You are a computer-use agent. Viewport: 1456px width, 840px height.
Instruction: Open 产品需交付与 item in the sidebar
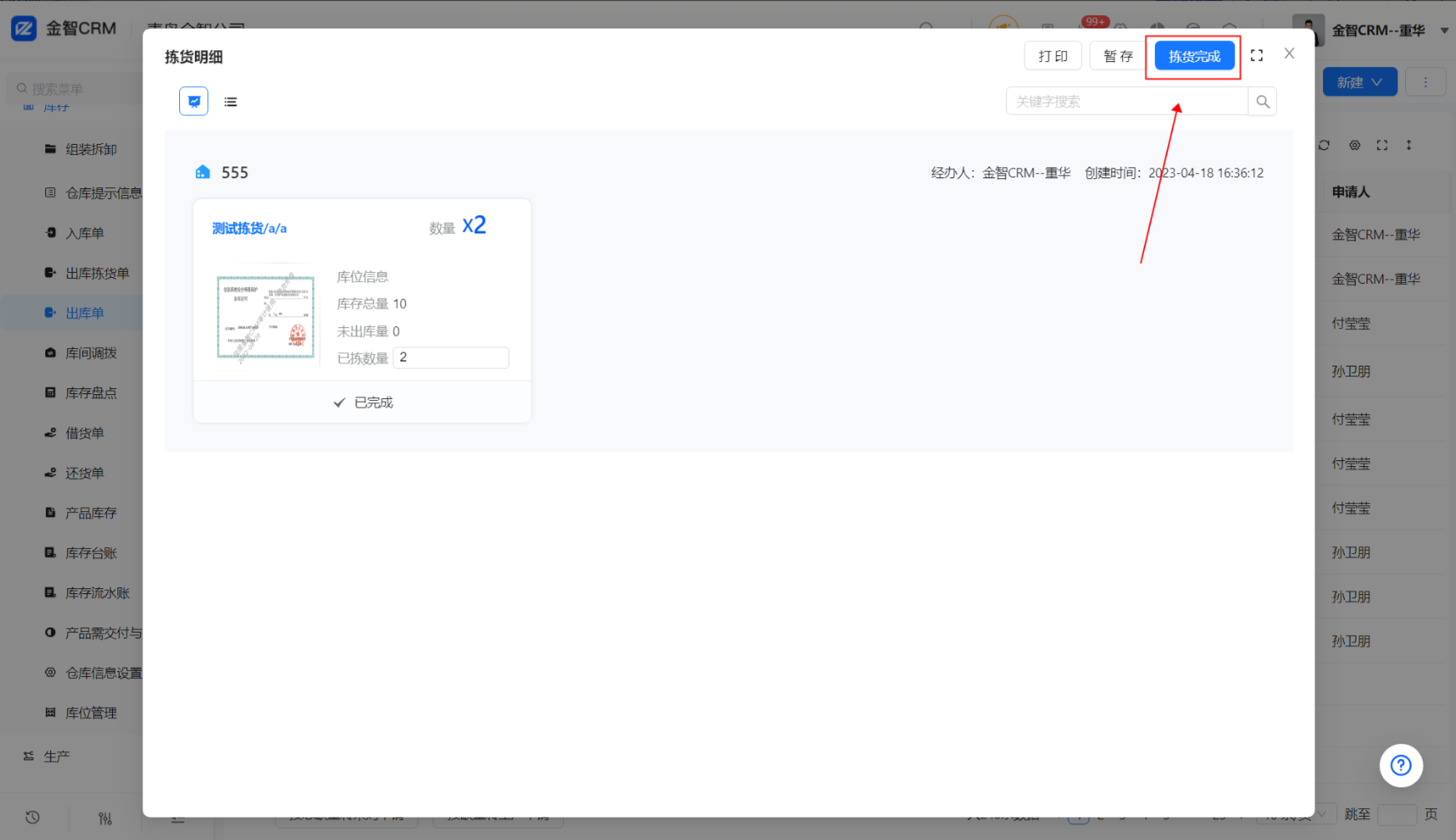click(104, 633)
